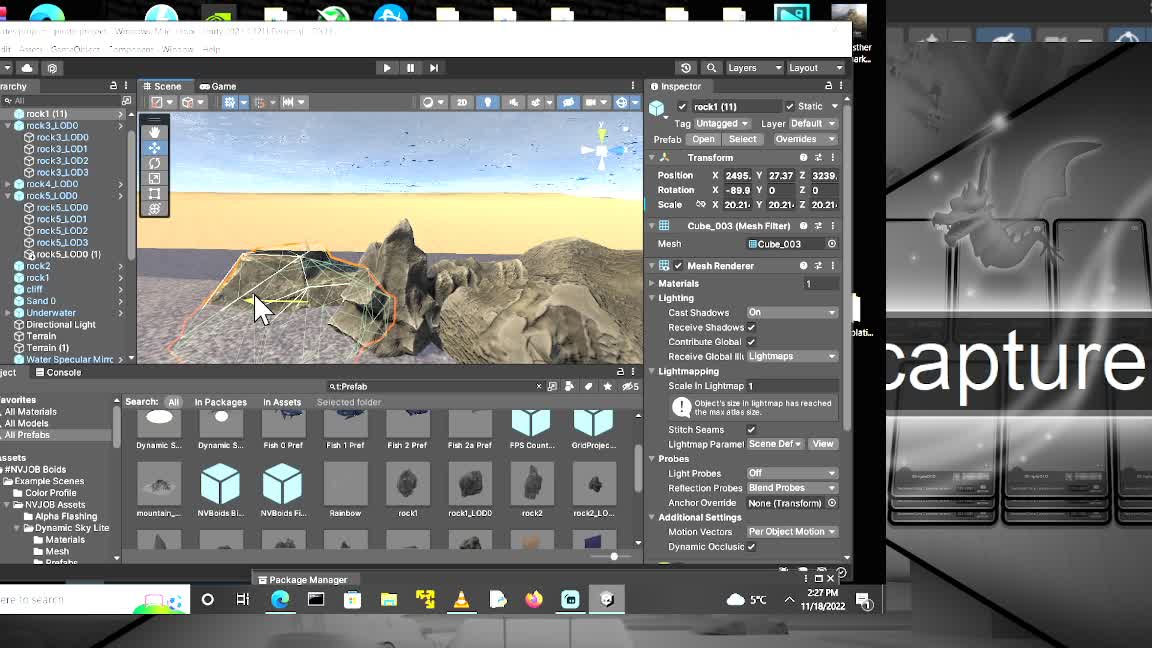Image resolution: width=1152 pixels, height=648 pixels.
Task: Click the prefab Open button
Action: tap(703, 139)
